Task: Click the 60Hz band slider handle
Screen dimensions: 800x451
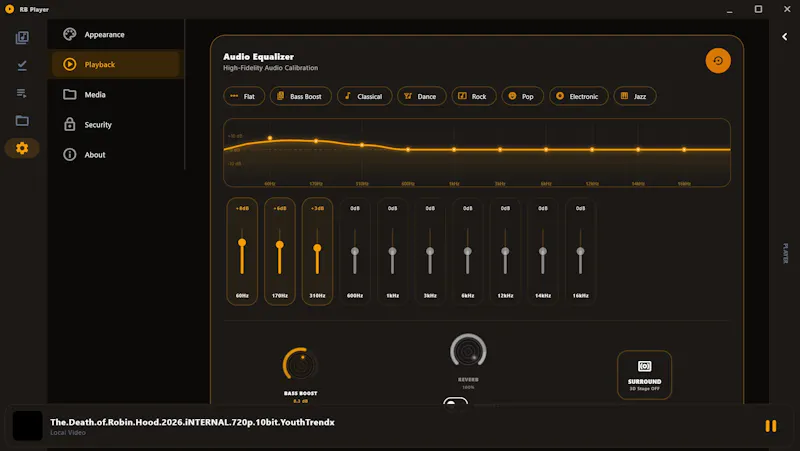Action: [x=242, y=243]
